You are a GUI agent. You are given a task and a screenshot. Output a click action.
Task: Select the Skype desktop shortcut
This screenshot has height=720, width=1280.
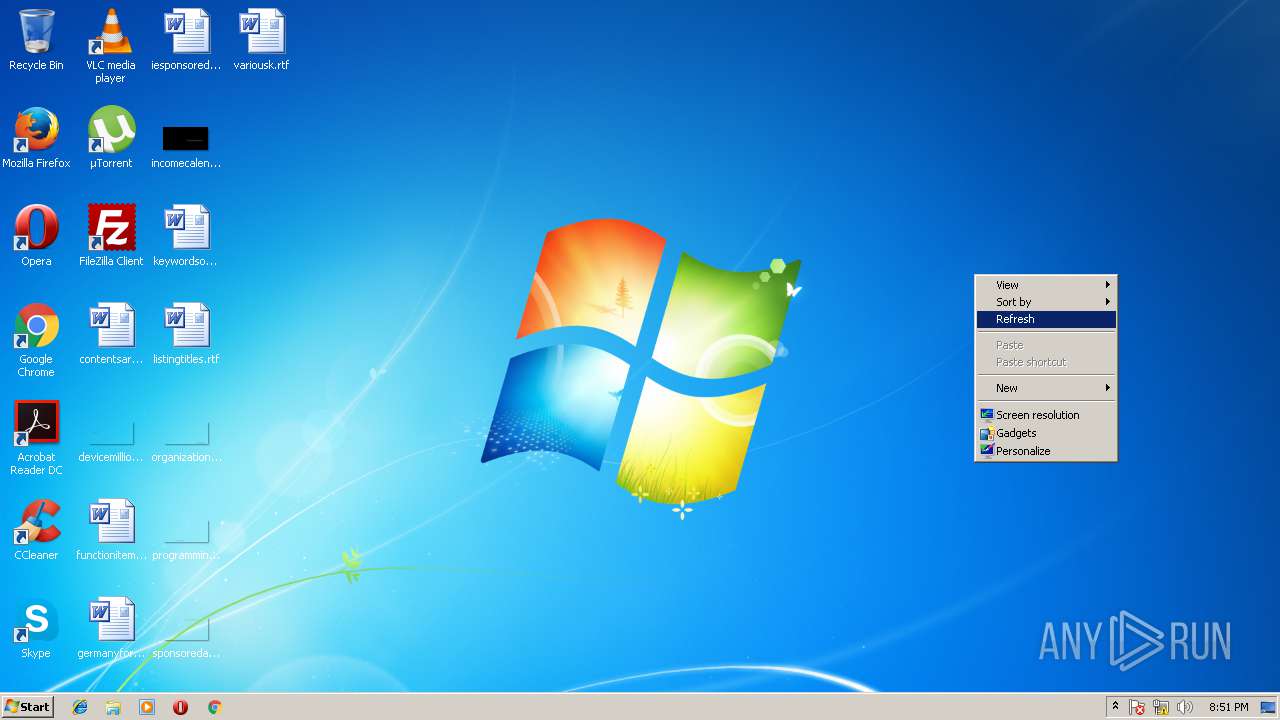coord(36,628)
